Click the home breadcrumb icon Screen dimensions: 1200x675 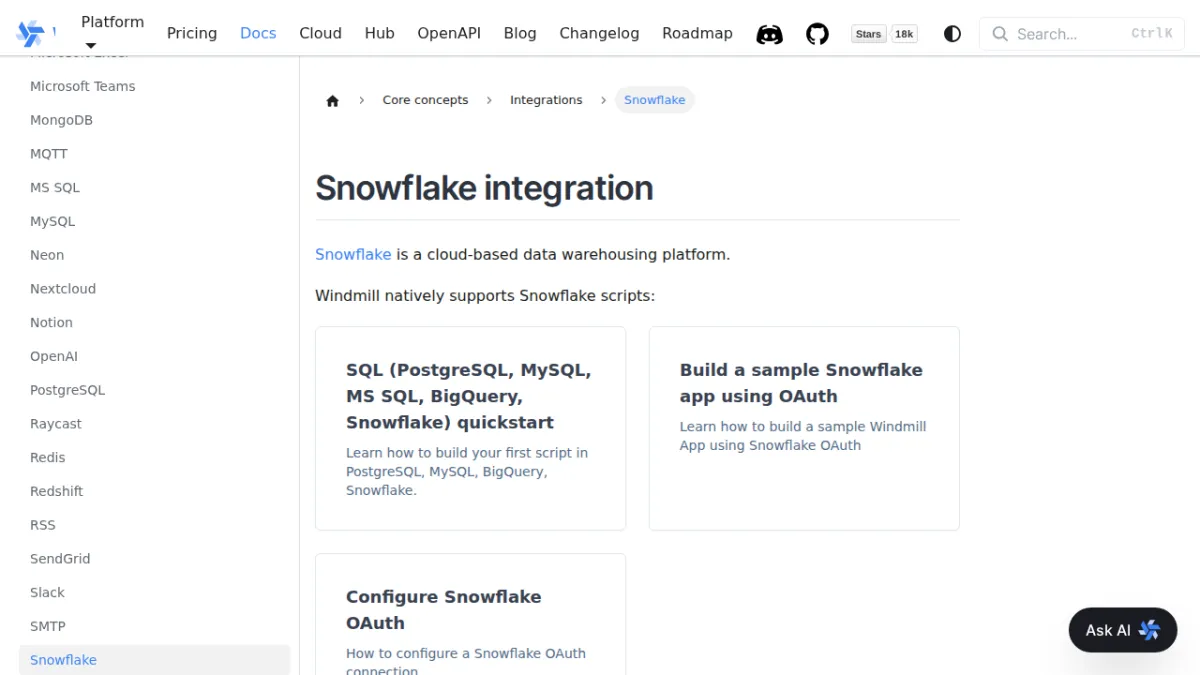[x=333, y=100]
